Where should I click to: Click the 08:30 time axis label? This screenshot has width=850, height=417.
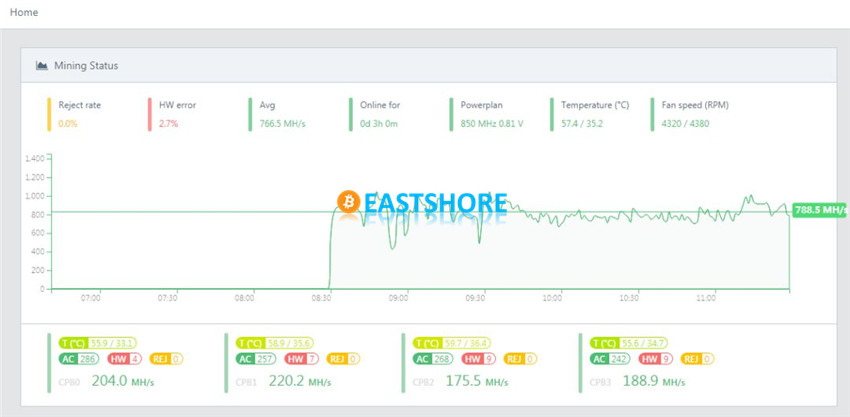[323, 298]
